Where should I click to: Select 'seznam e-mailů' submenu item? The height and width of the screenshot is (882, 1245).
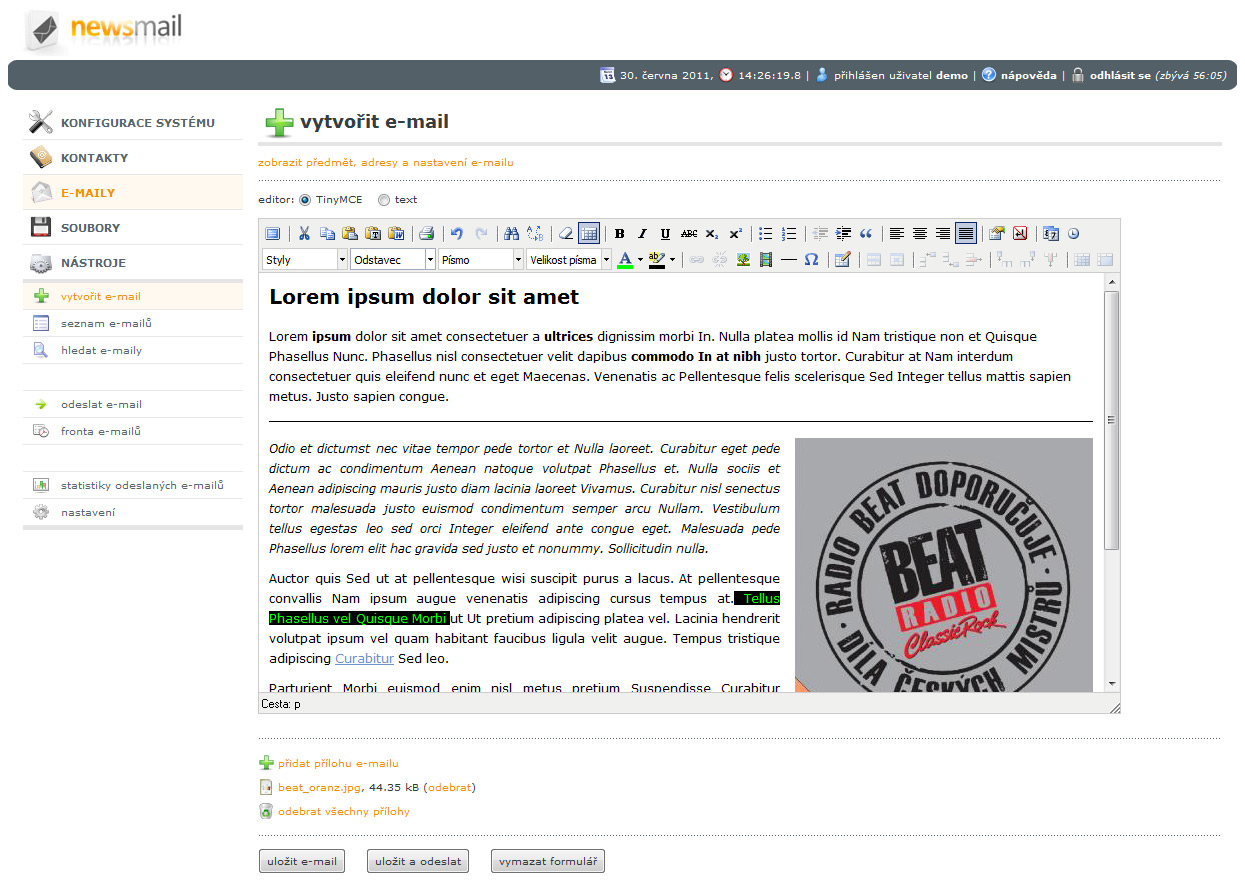(133, 323)
